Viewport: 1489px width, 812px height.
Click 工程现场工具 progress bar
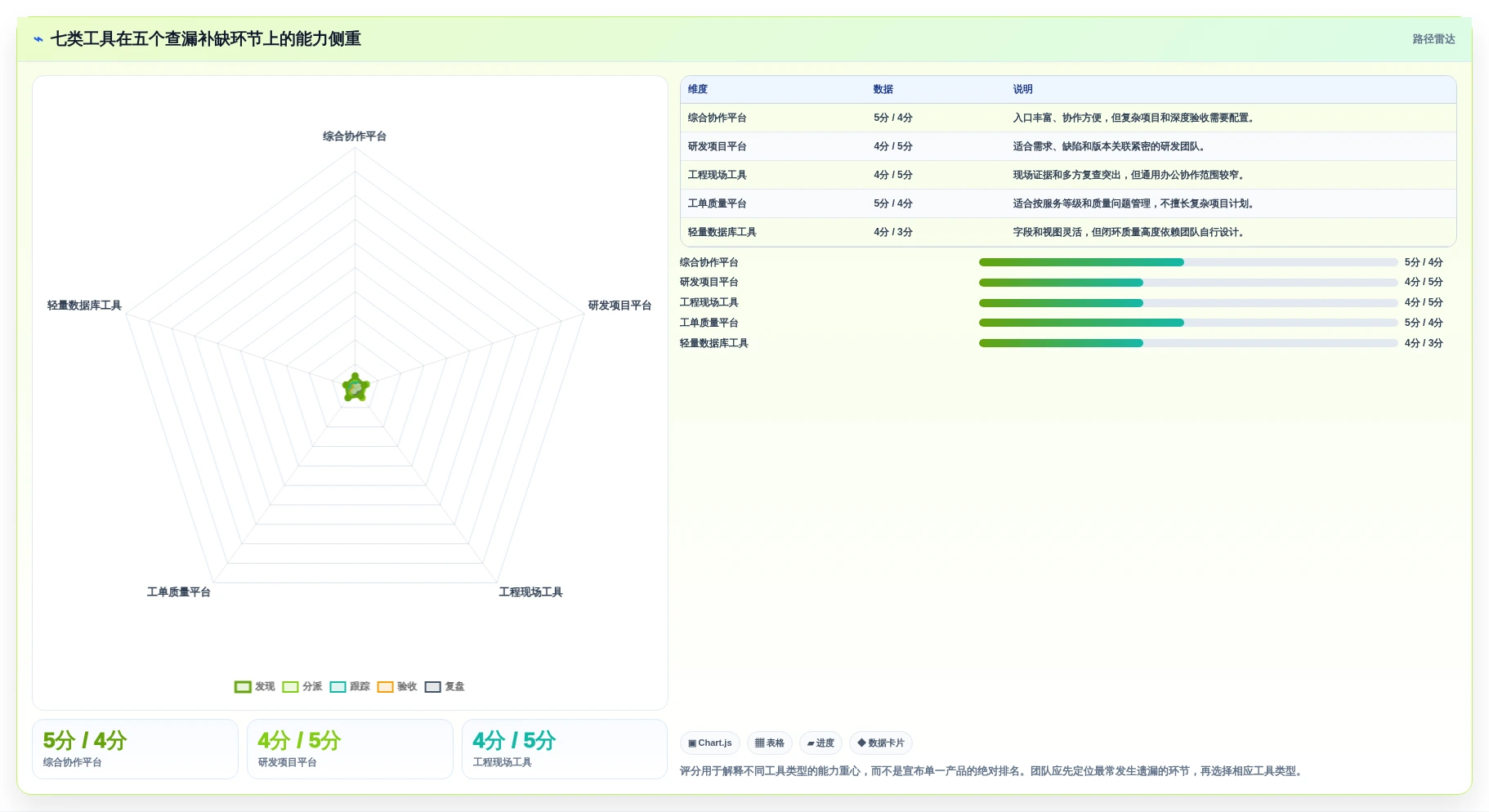coord(1188,303)
